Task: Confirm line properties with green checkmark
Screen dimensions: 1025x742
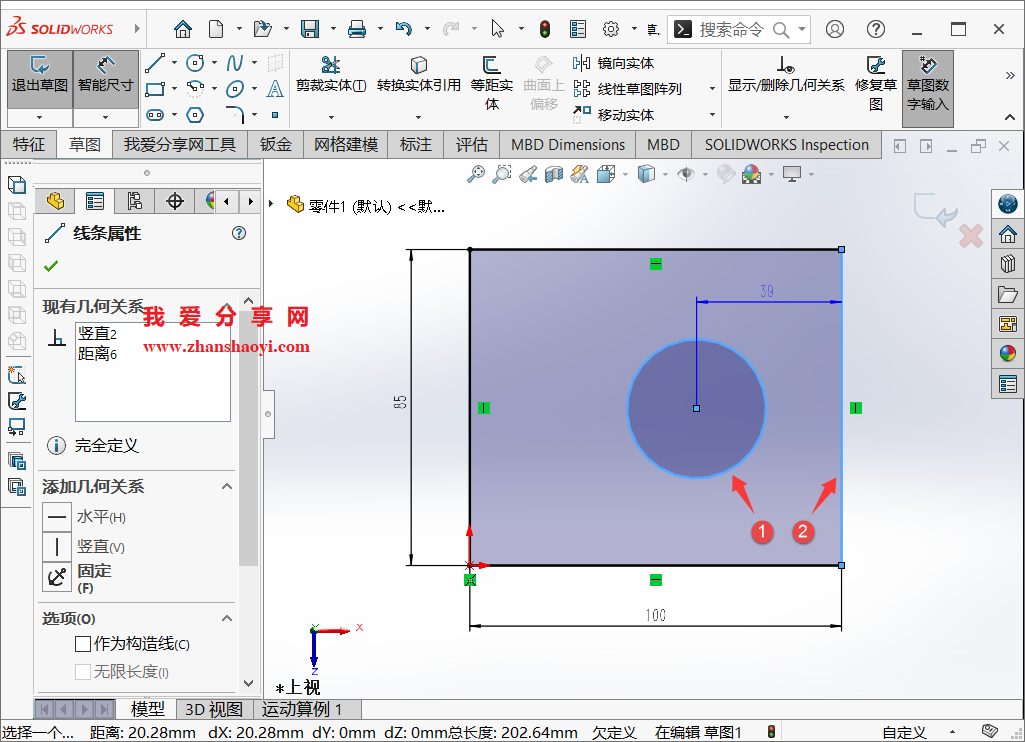Action: point(51,265)
